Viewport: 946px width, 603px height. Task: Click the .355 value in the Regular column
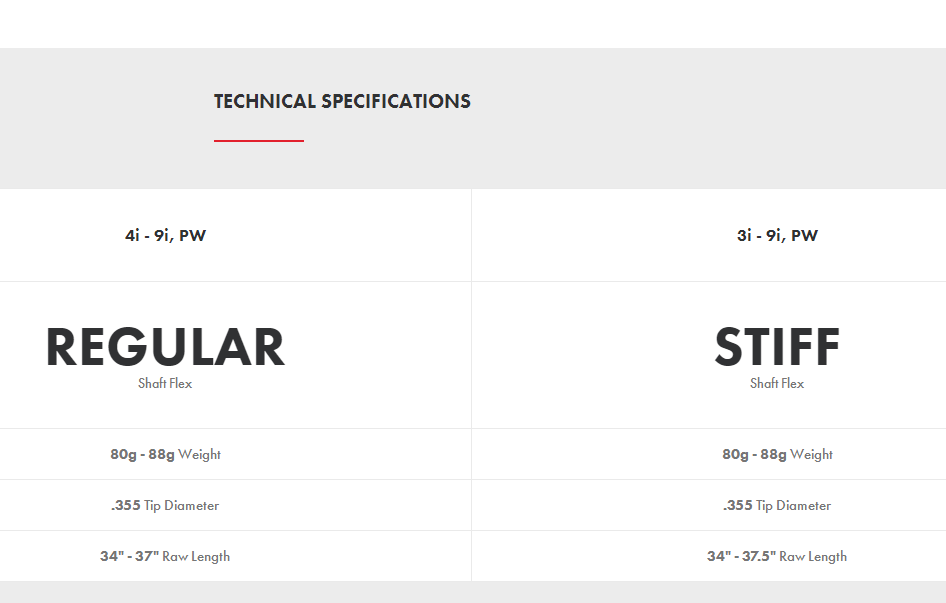tap(125, 506)
